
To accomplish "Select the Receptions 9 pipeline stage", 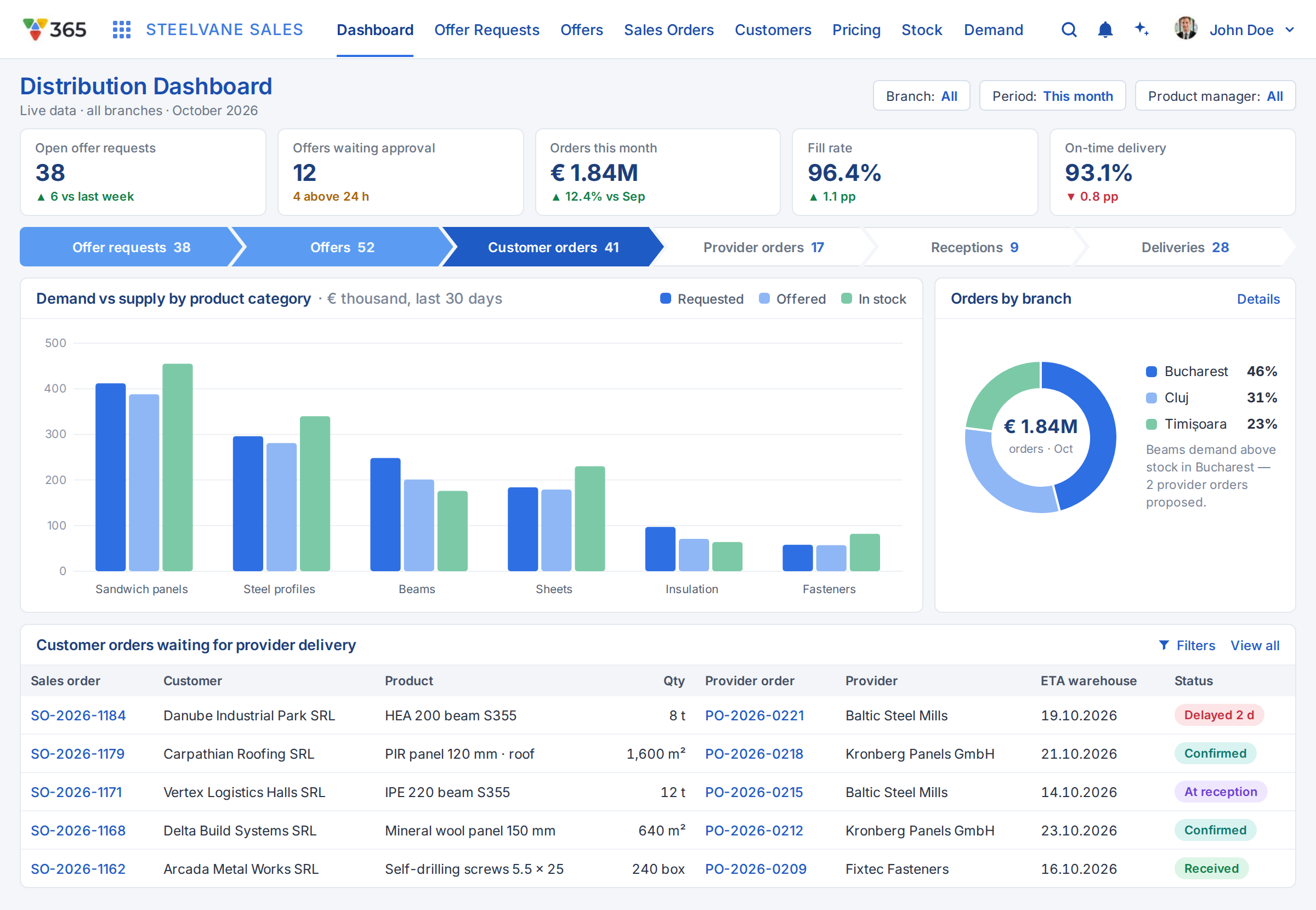I will pos(974,247).
